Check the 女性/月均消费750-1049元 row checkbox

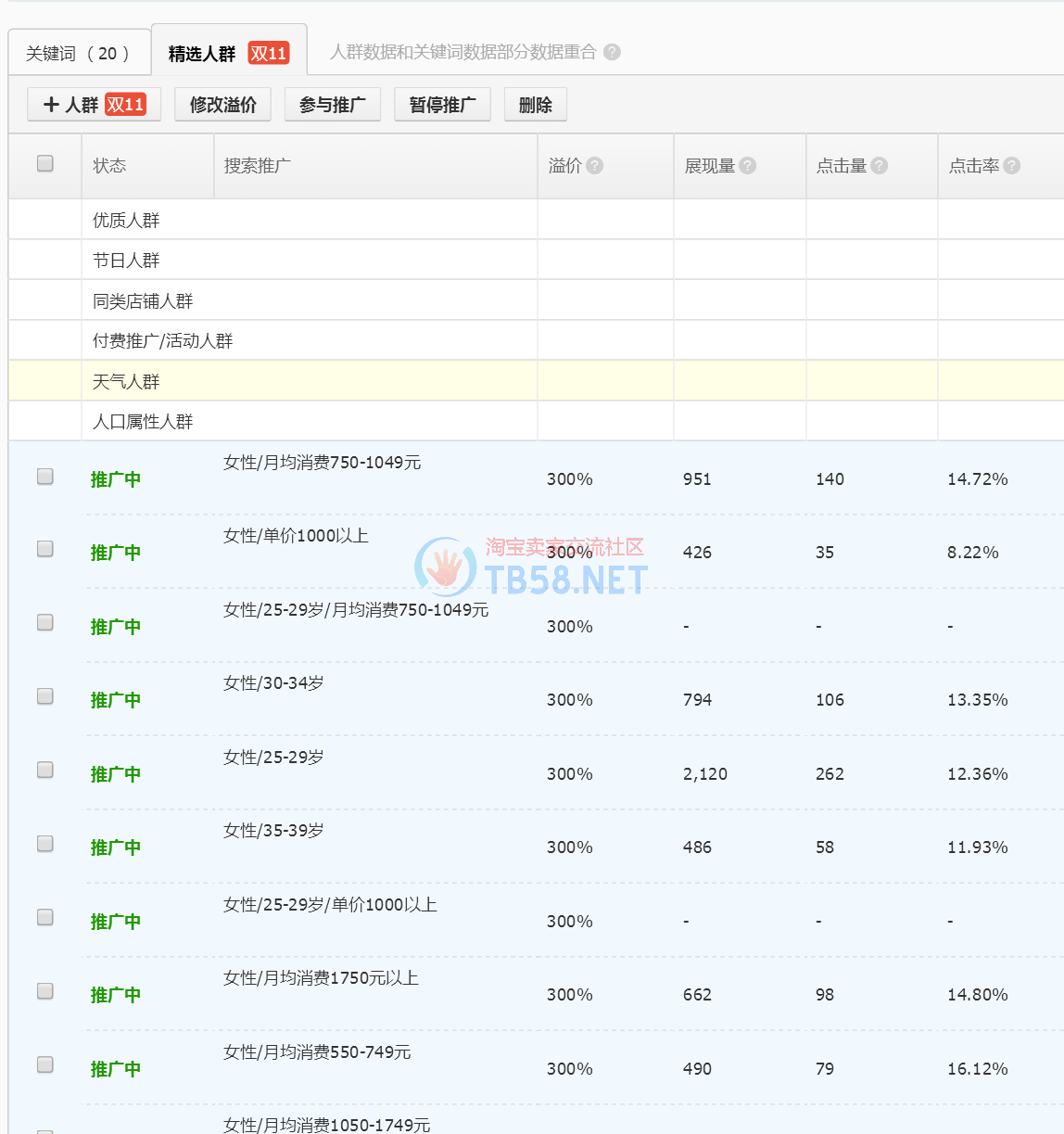[x=44, y=477]
